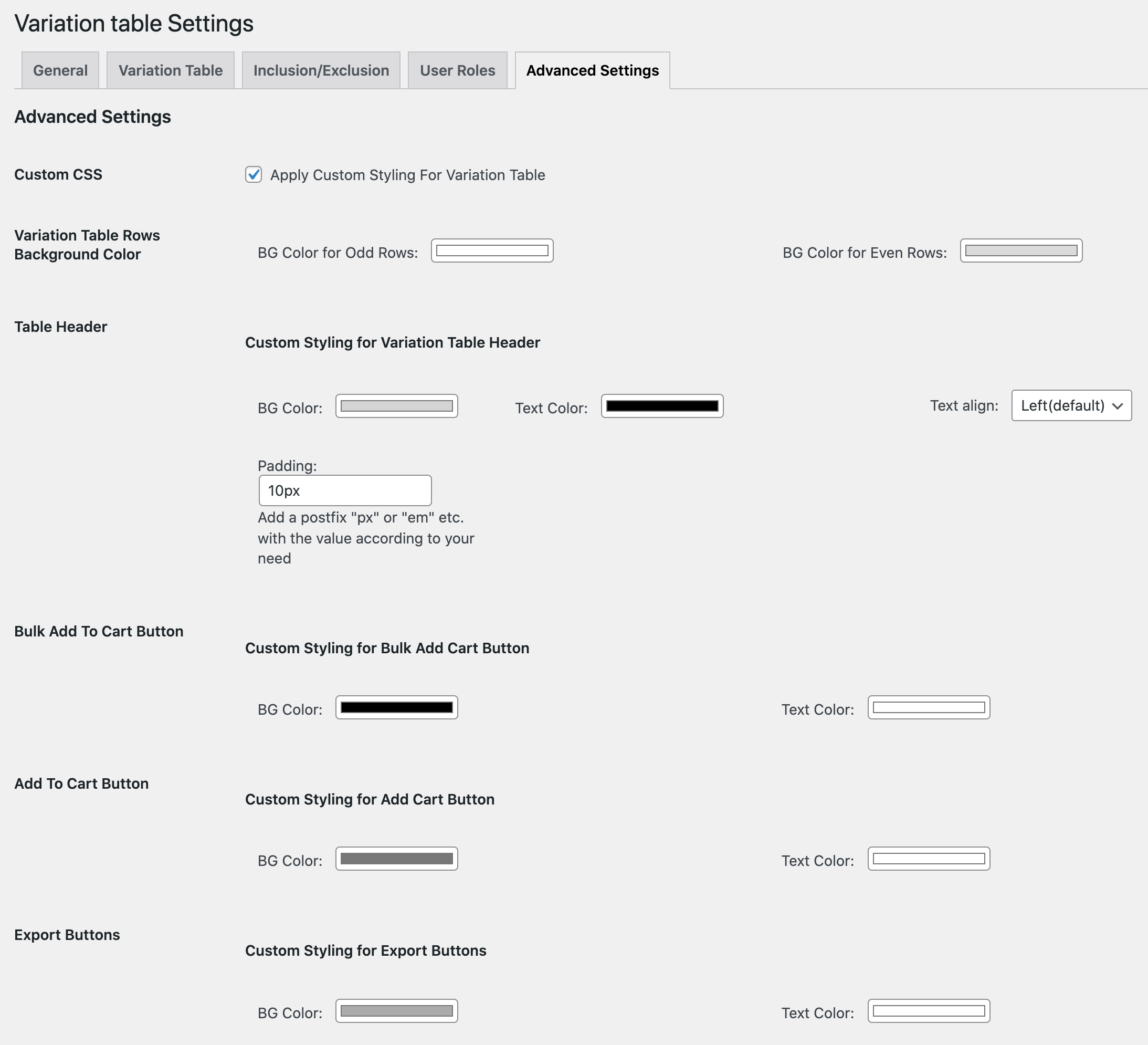Uncheck Apply Custom Styling For Variation Table

[x=254, y=174]
